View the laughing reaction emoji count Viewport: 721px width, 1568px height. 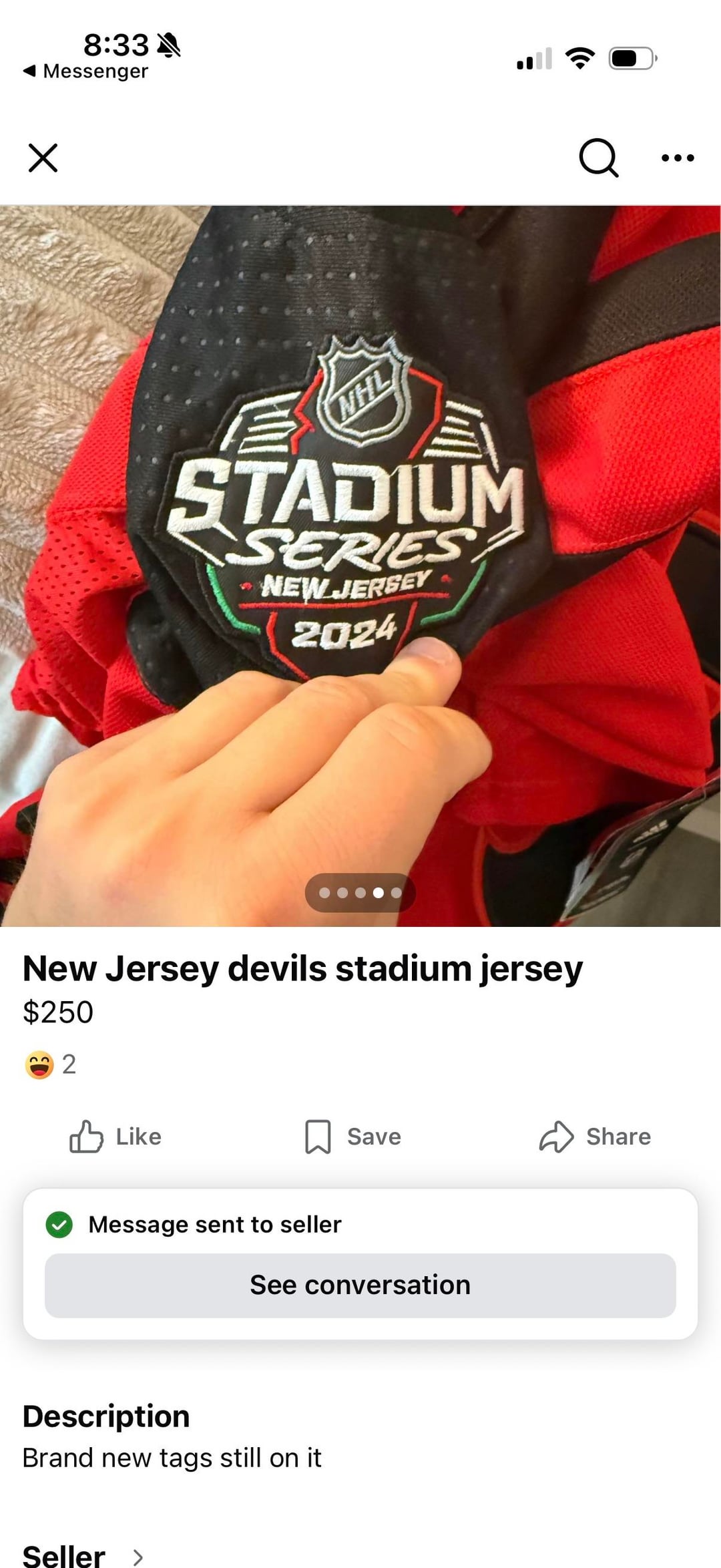(x=51, y=1064)
